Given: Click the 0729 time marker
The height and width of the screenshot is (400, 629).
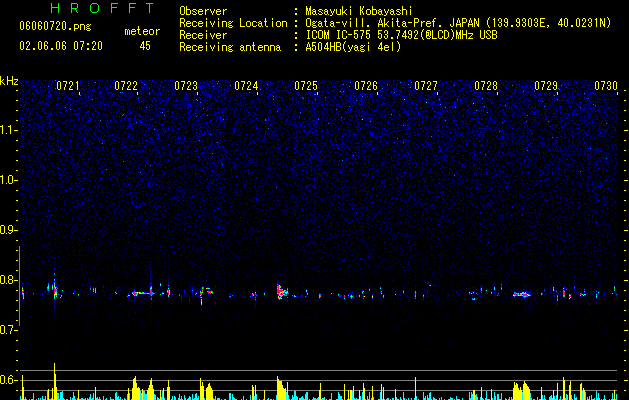Looking at the screenshot, I should (546, 86).
